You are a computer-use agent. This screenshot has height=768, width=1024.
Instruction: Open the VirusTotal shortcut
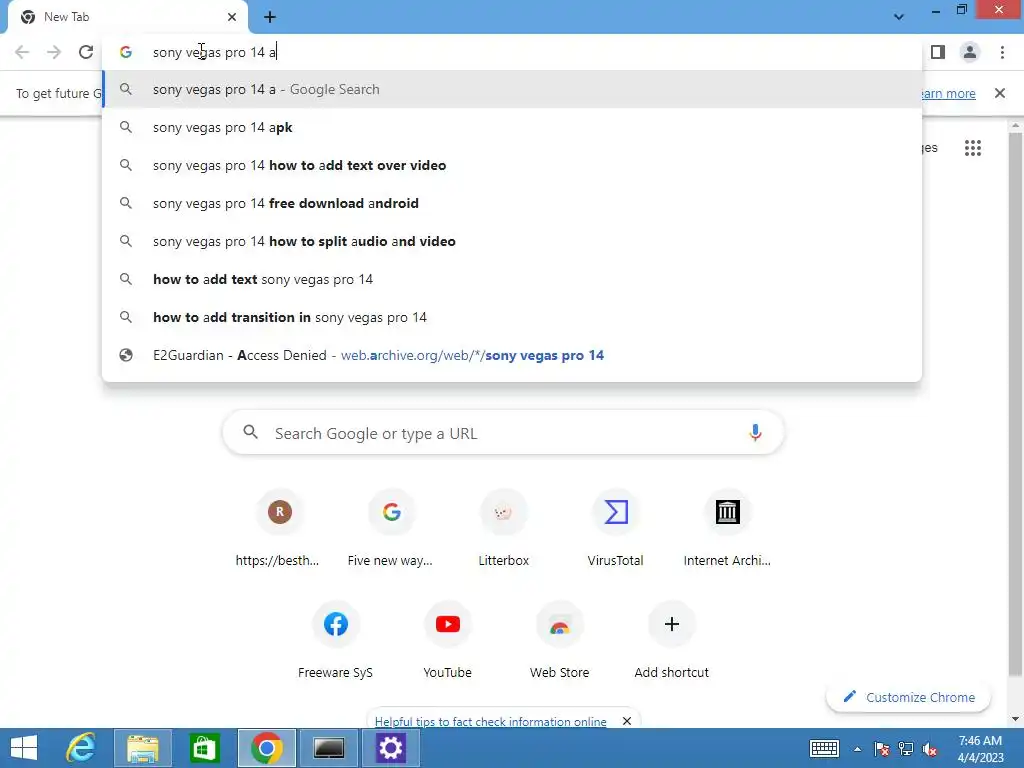pos(615,528)
